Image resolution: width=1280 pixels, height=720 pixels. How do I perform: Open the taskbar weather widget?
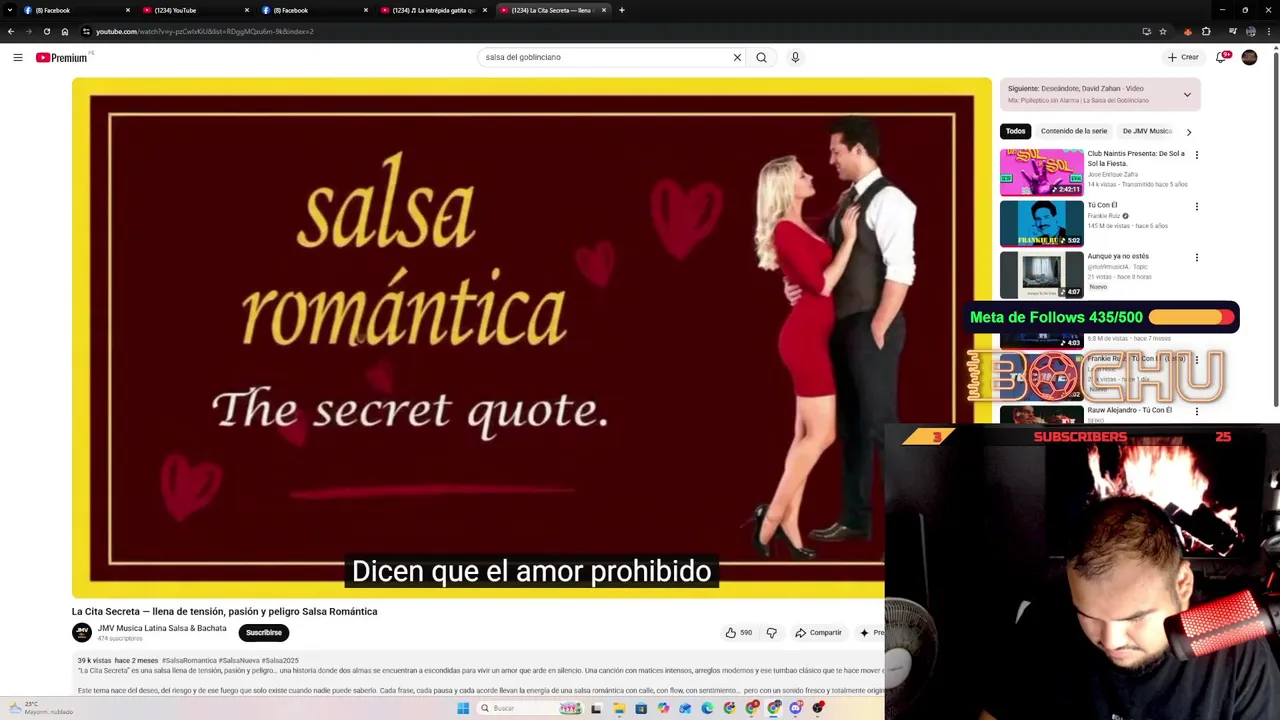pos(40,708)
